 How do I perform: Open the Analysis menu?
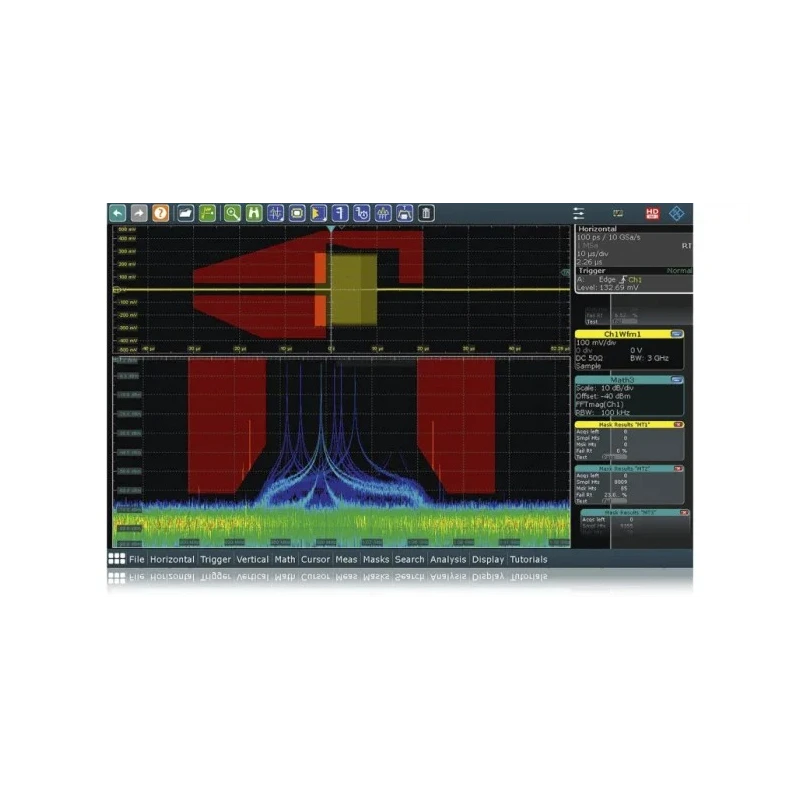[x=448, y=559]
